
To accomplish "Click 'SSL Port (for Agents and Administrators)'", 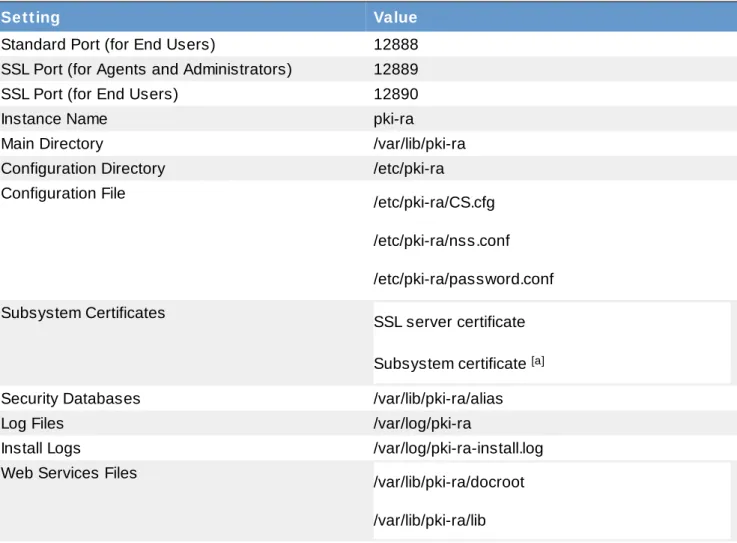I will click(146, 70).
